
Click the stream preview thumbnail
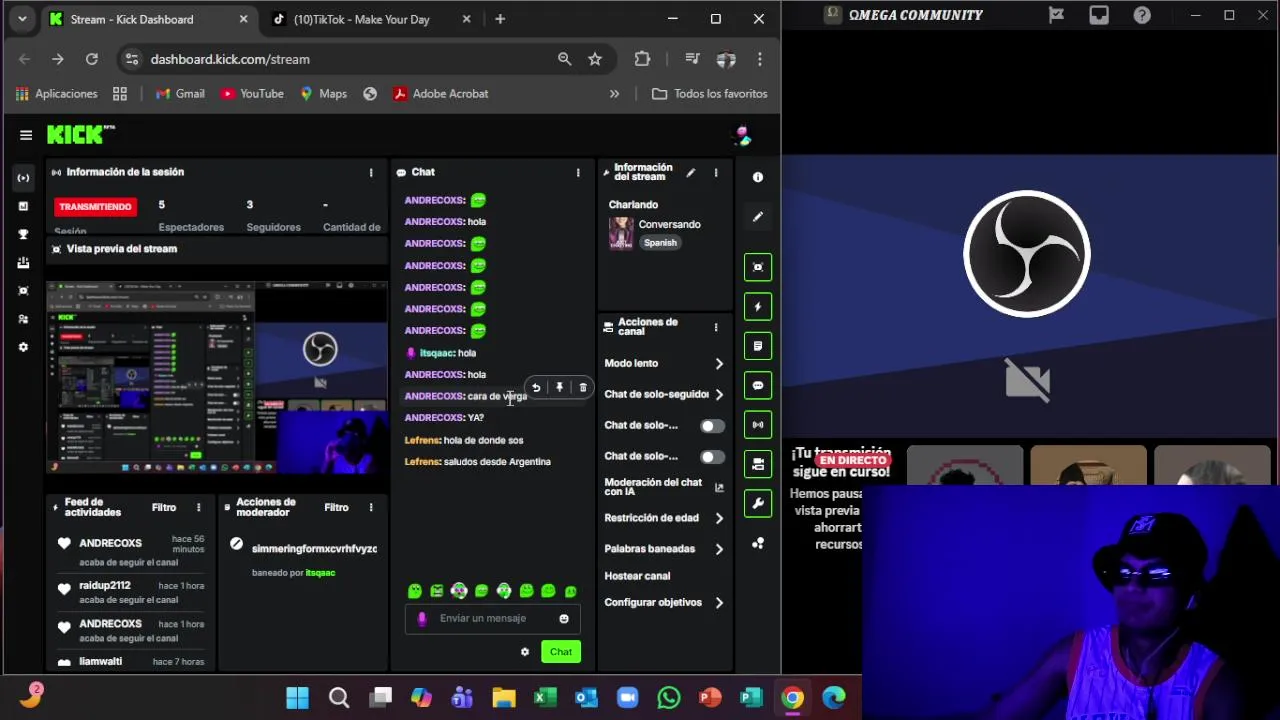(x=217, y=377)
